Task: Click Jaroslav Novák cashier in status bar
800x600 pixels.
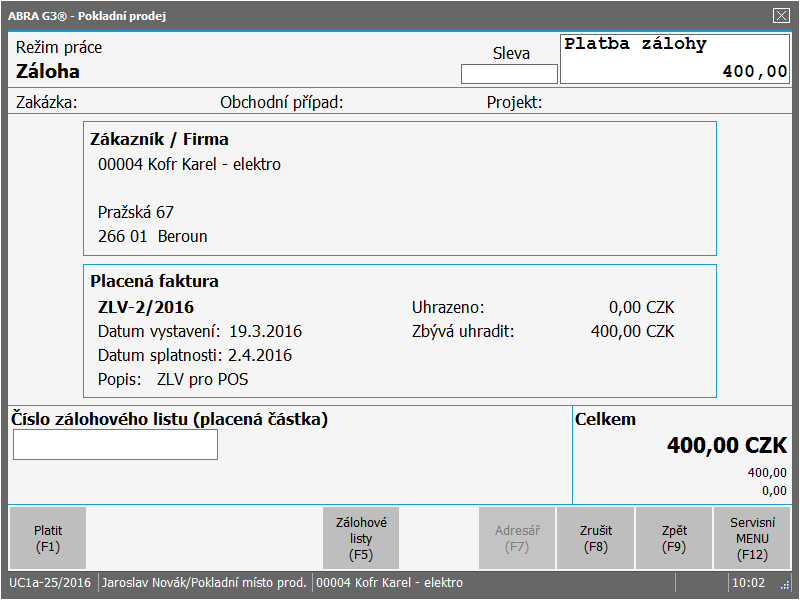Action: click(204, 582)
